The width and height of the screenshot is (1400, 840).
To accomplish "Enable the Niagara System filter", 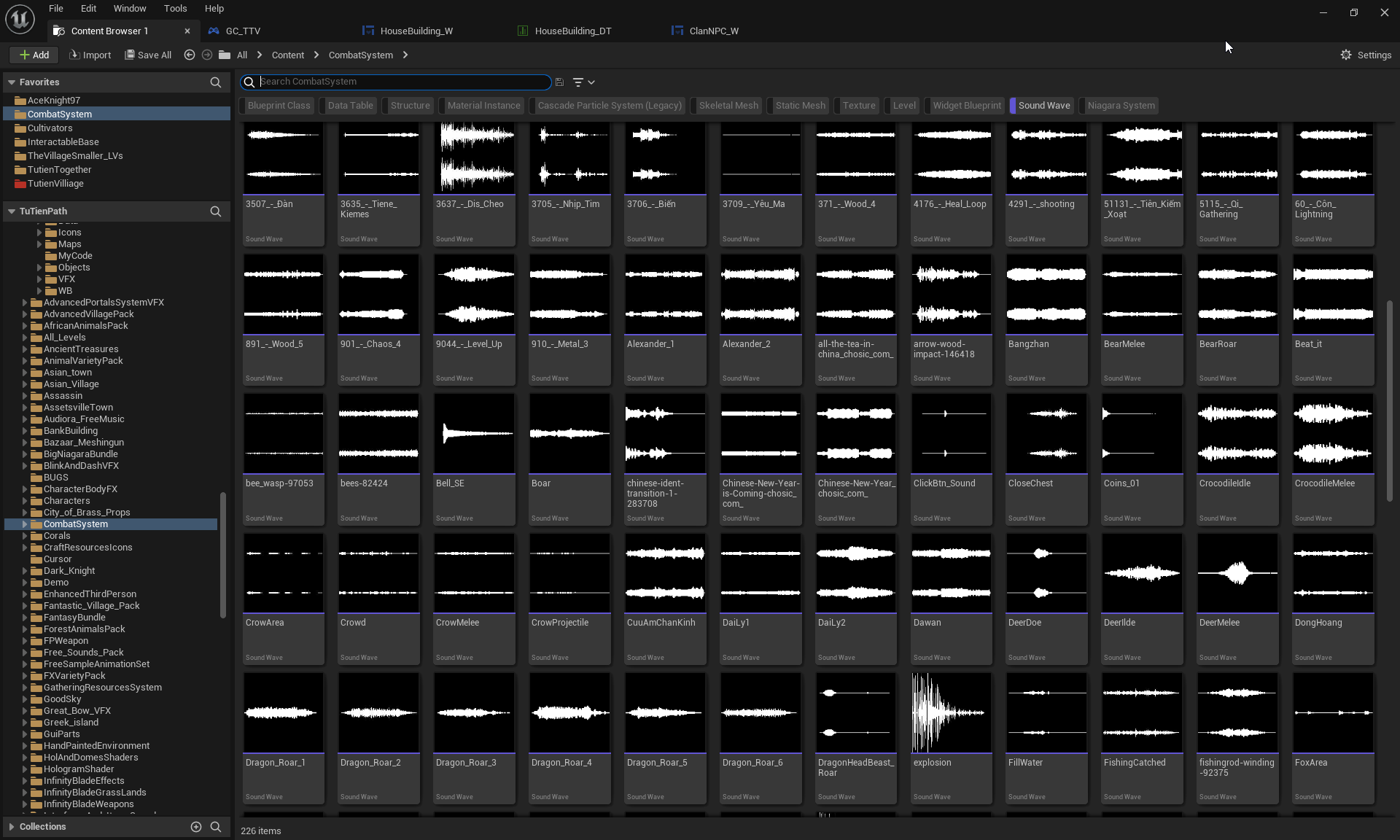I will [x=1121, y=106].
